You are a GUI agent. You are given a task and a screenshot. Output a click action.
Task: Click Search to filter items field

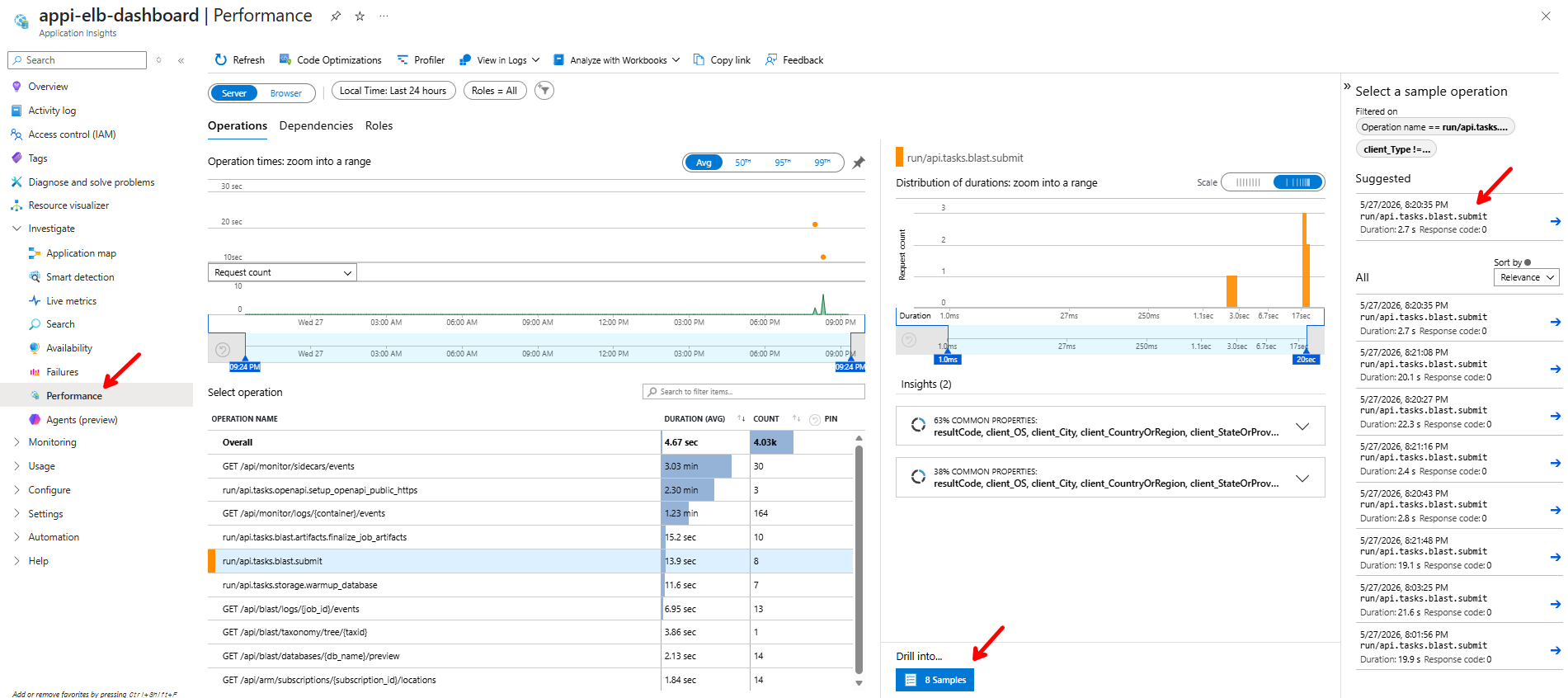click(x=754, y=392)
